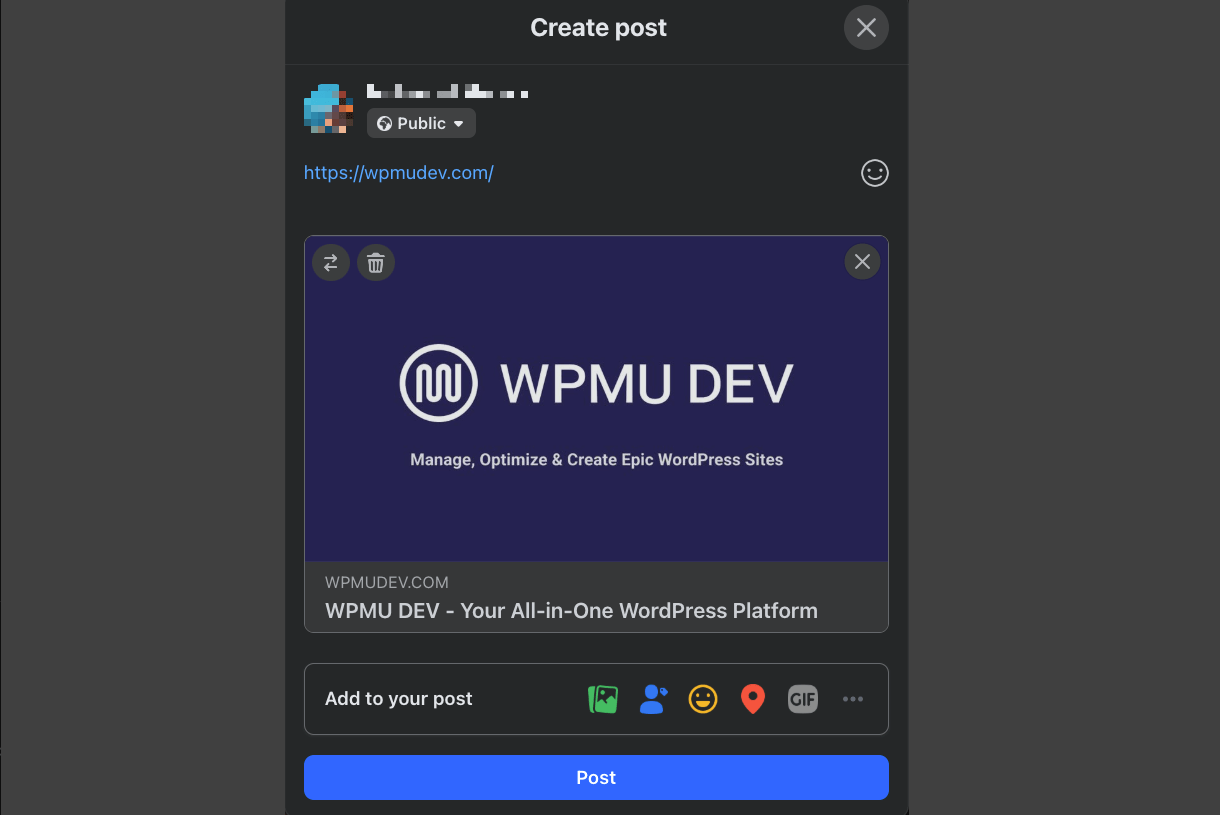Screen dimensions: 1220x815
Task: Insert a GIF into the post
Action: point(802,698)
